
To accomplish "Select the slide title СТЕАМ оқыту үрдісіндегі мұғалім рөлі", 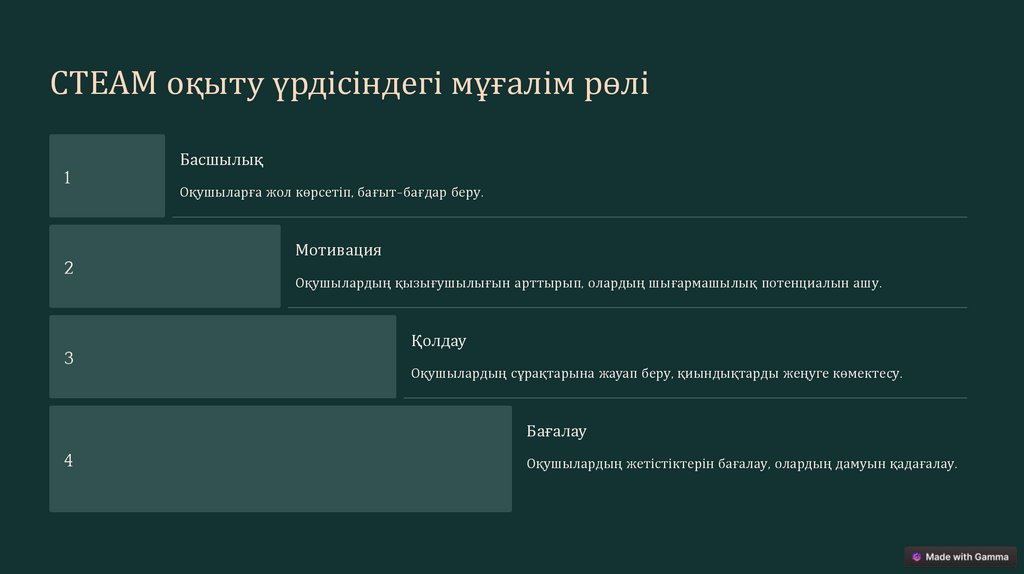I will coord(349,84).
